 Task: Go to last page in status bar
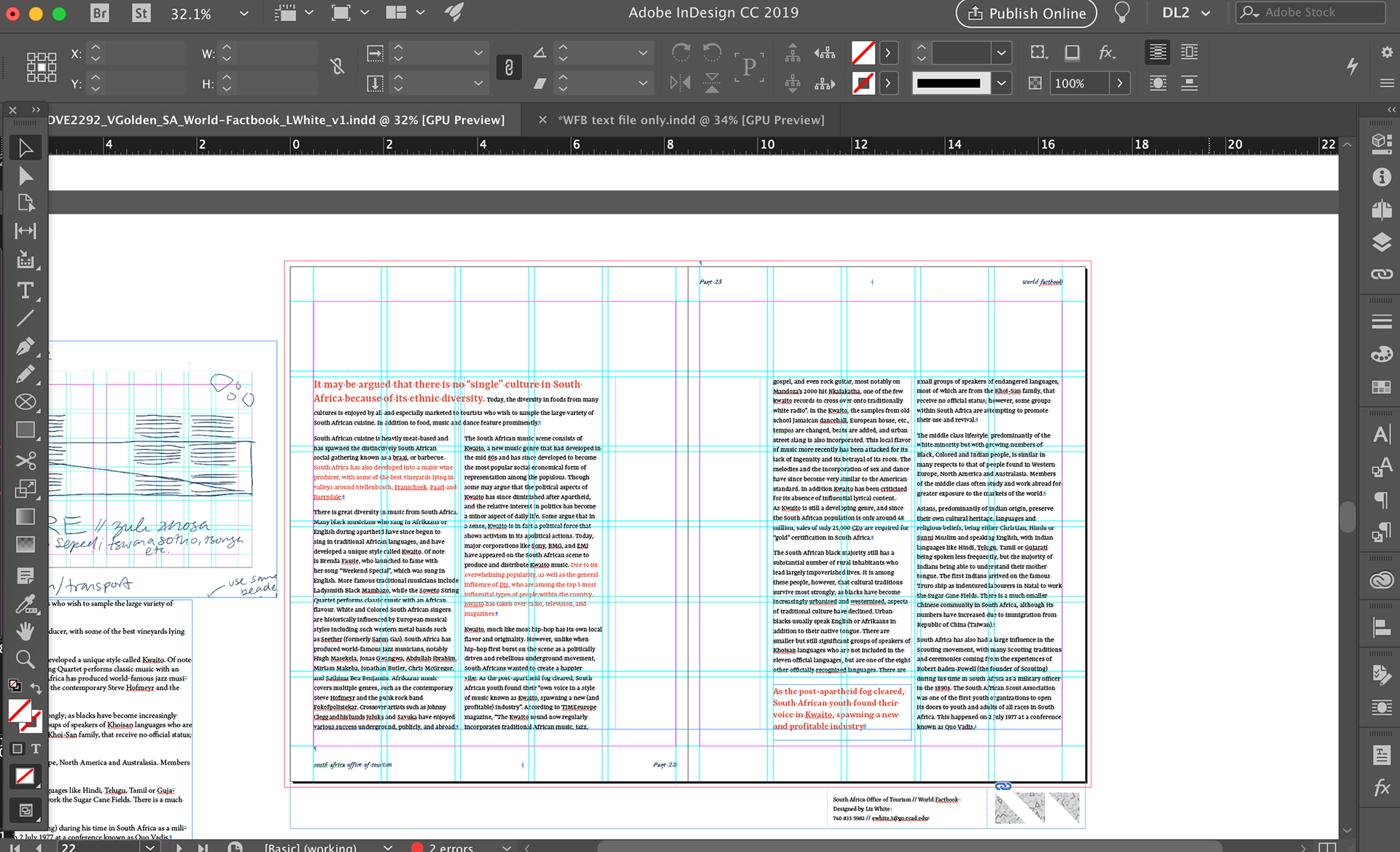coord(203,847)
